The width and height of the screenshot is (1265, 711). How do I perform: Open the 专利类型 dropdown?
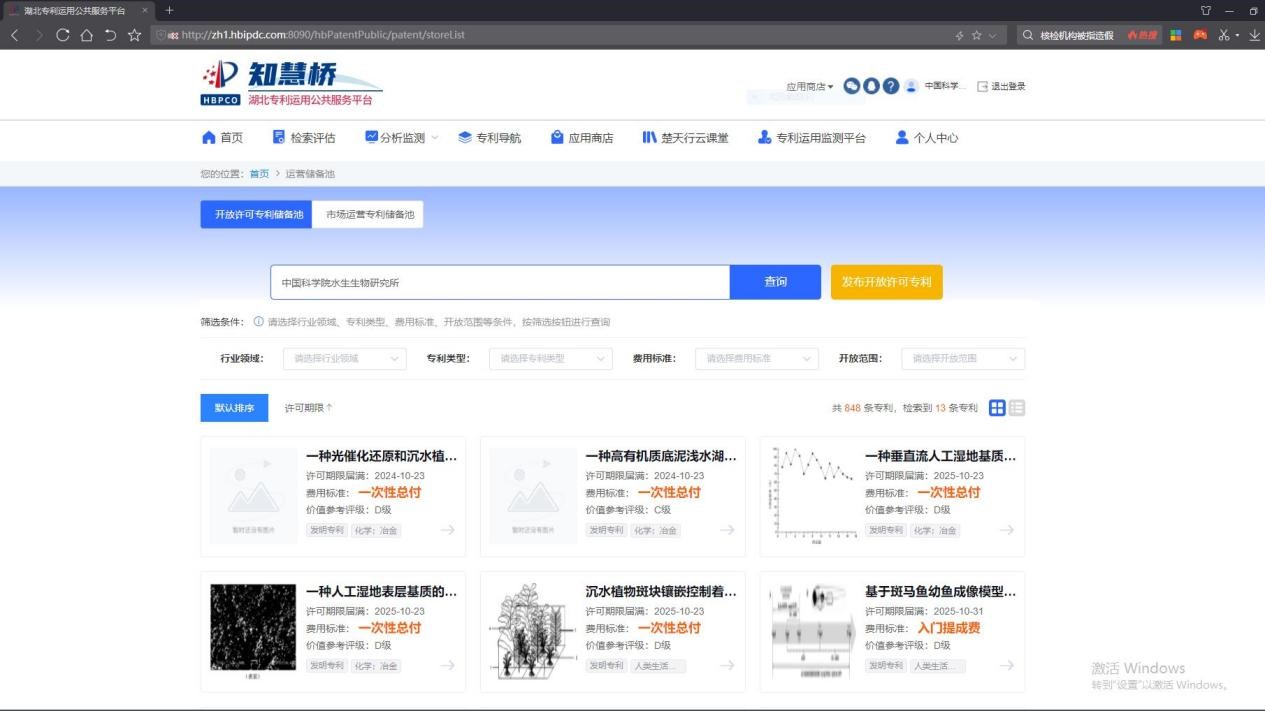[x=550, y=359]
